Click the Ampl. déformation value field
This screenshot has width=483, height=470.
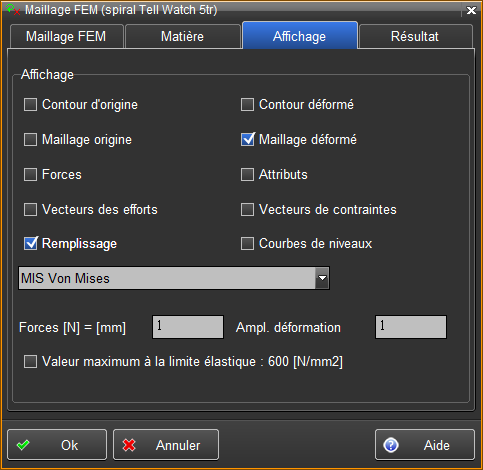tap(411, 327)
